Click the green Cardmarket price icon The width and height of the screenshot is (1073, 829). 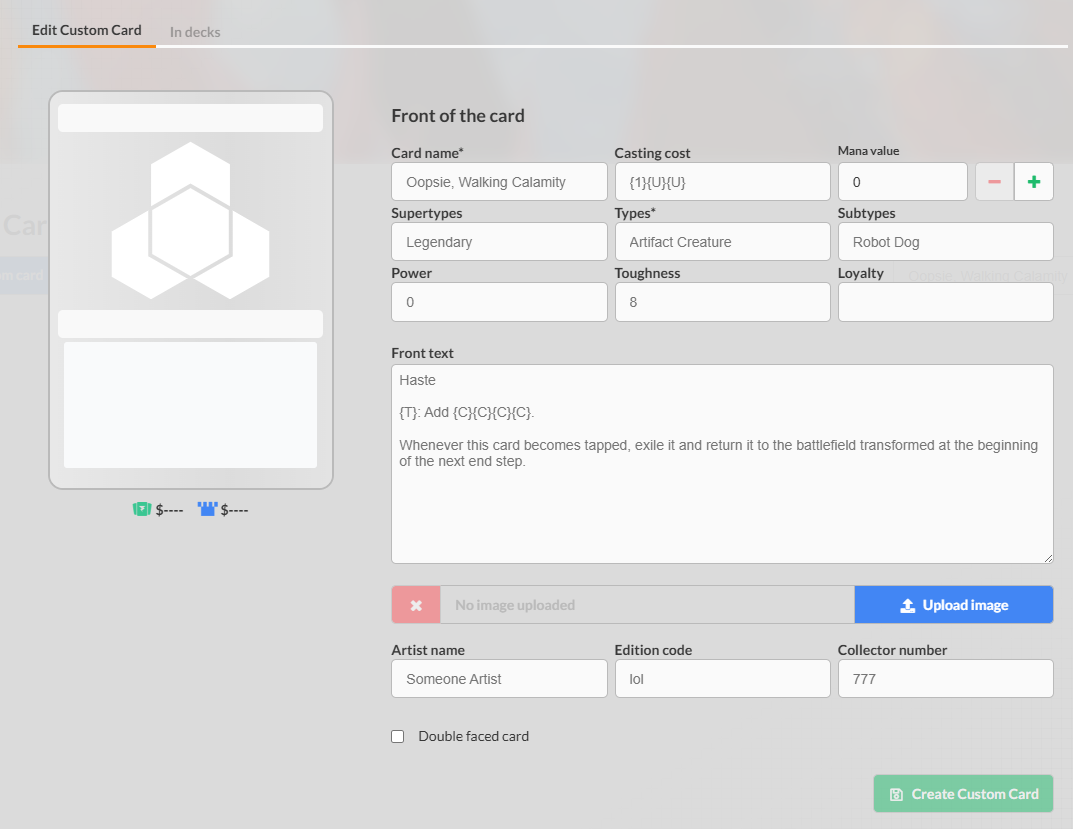click(x=141, y=509)
